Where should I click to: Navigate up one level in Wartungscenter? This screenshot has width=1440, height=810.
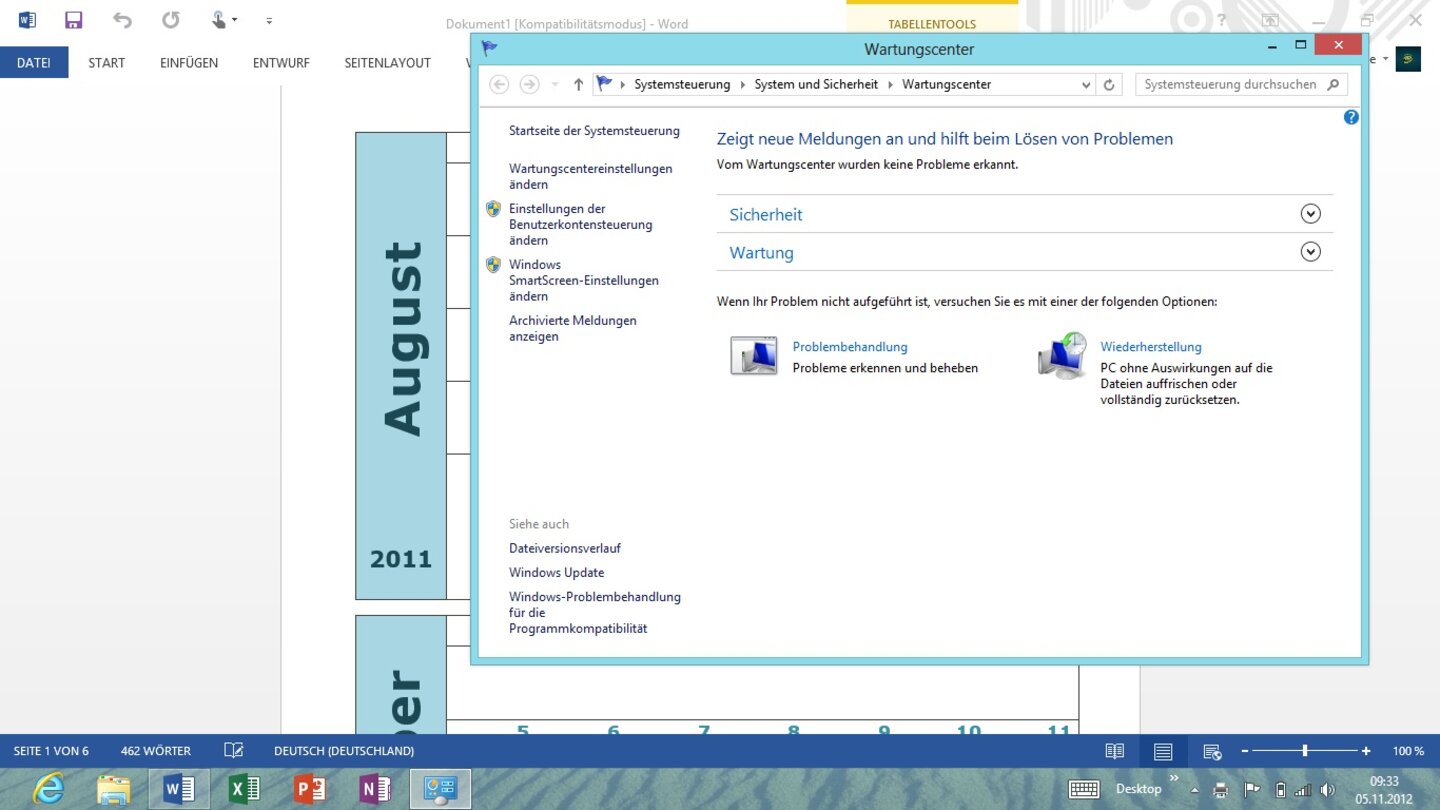578,85
